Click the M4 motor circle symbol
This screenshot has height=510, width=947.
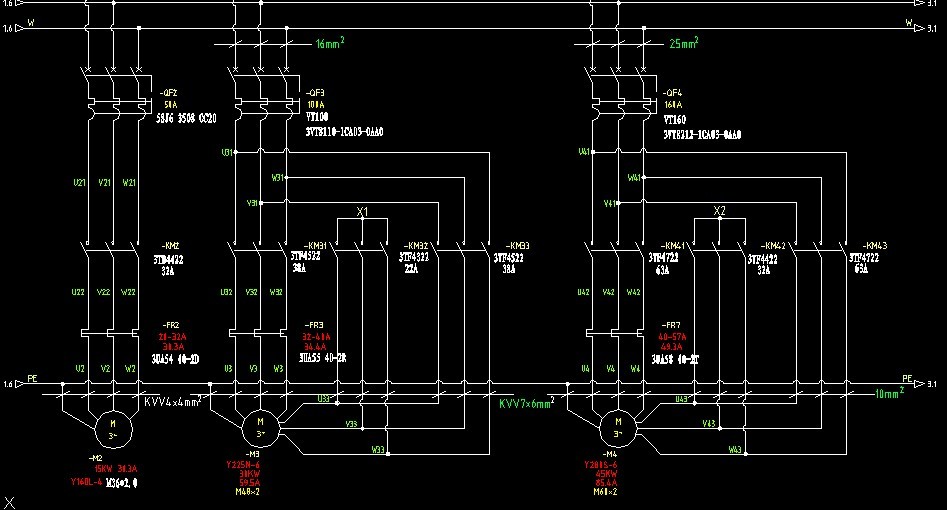(x=617, y=427)
